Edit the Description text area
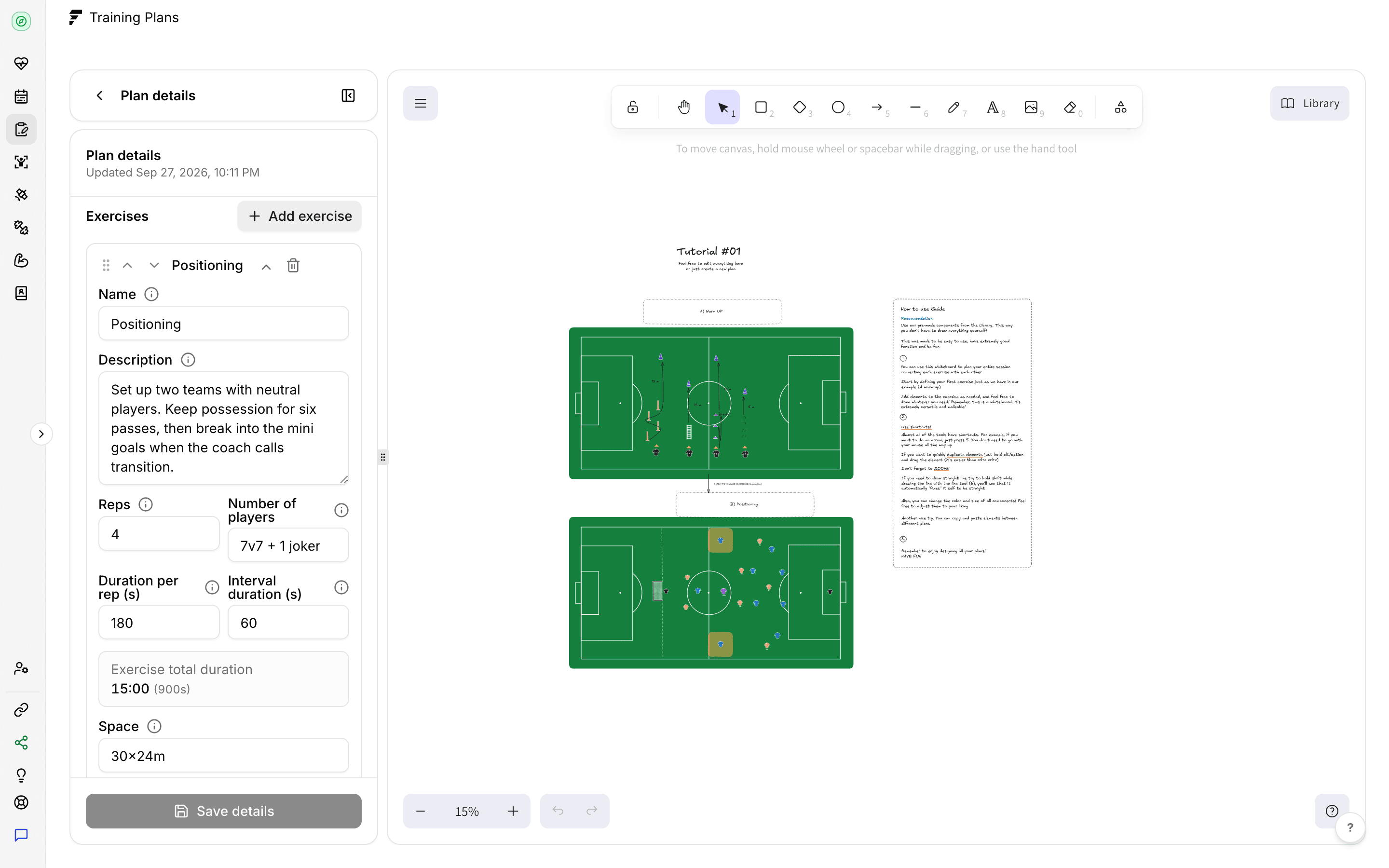Image resolution: width=1389 pixels, height=868 pixels. coord(223,428)
